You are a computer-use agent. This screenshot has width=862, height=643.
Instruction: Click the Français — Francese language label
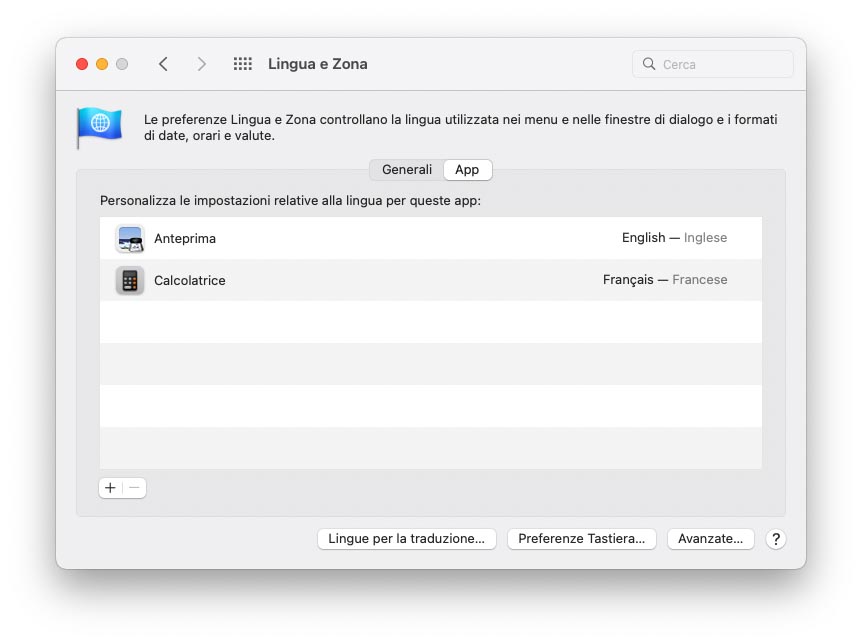pos(664,280)
